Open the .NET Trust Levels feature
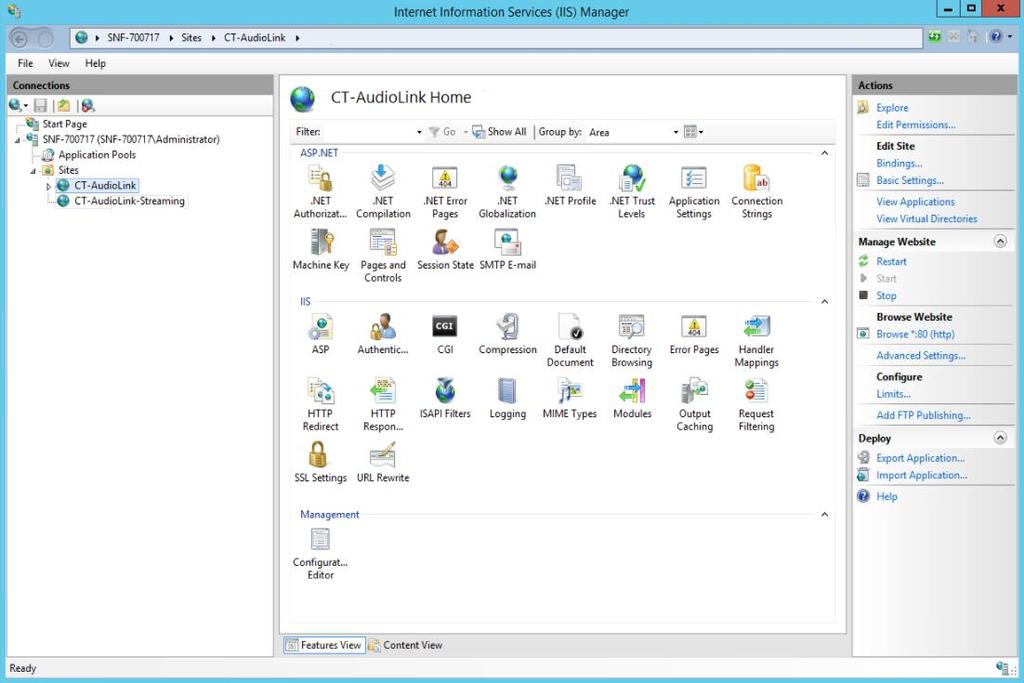1024x683 pixels. (632, 191)
